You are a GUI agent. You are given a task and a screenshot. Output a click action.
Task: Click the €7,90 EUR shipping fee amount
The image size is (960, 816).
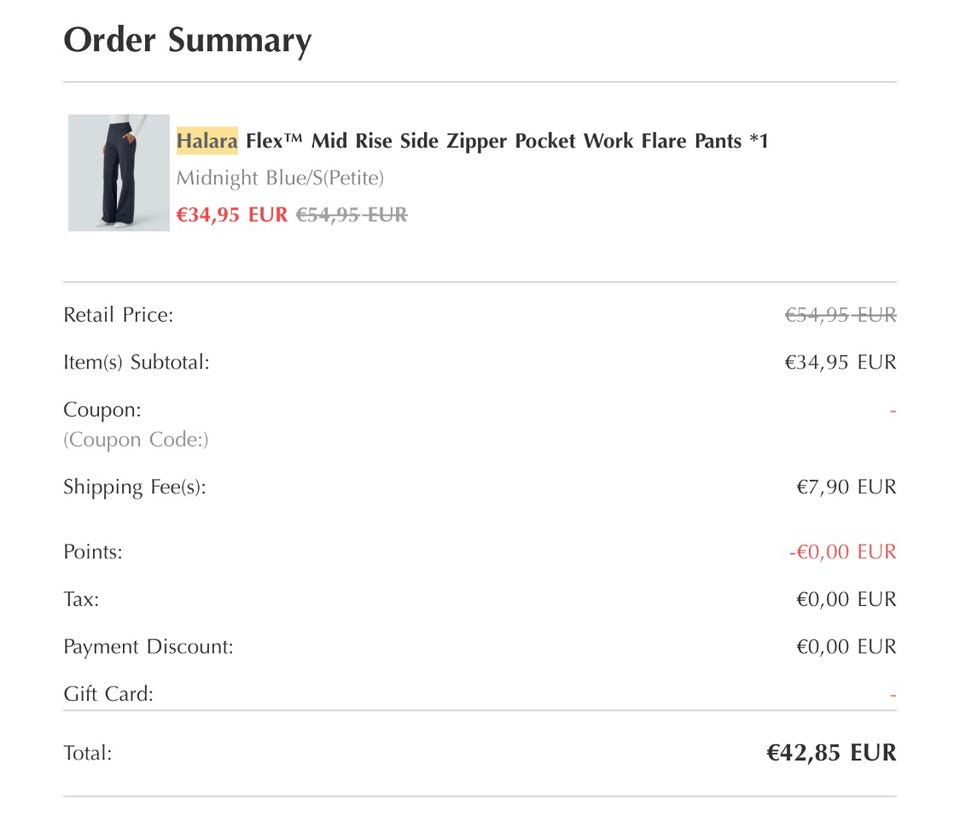[846, 487]
